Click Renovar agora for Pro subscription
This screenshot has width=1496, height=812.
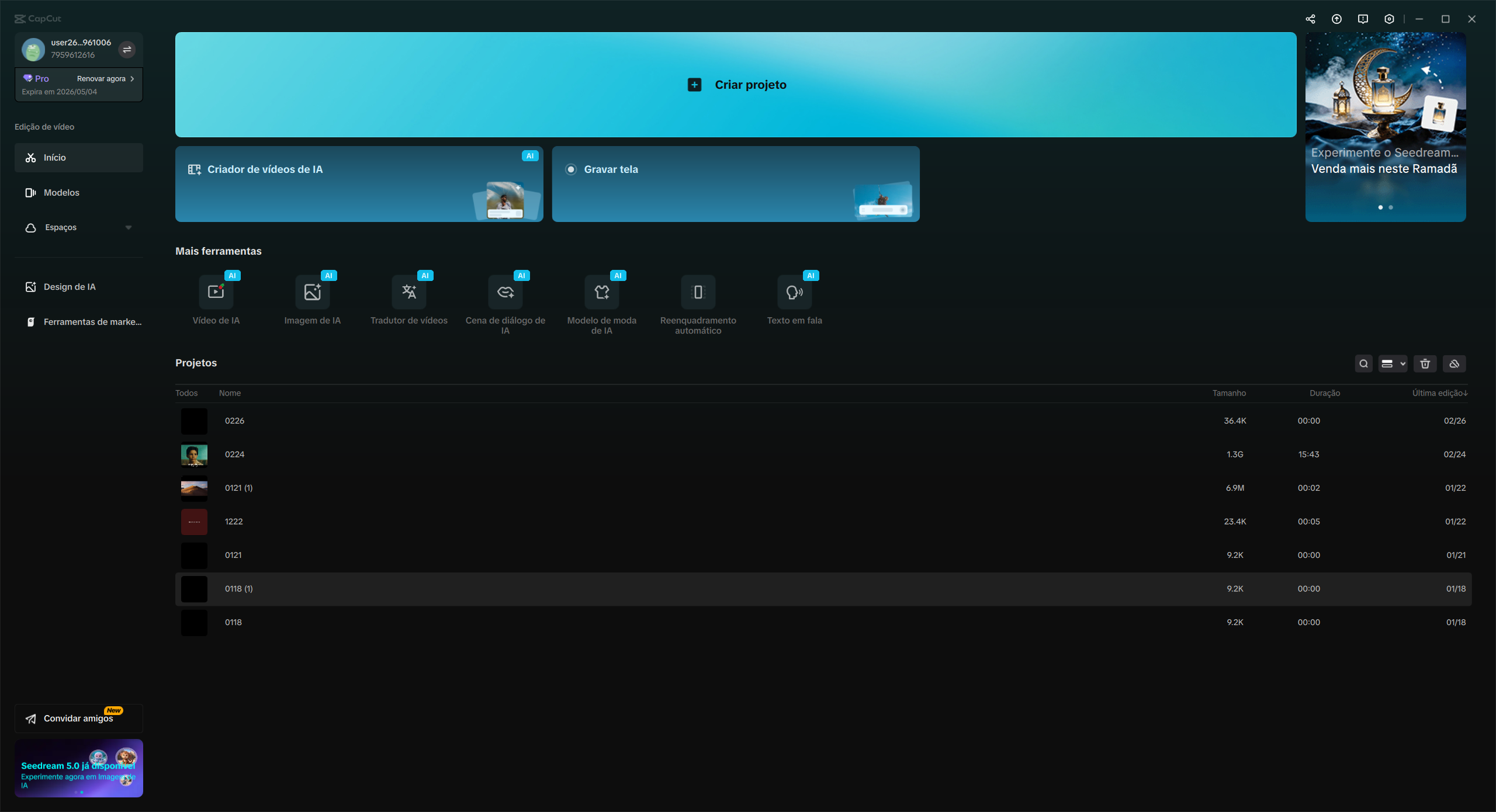coord(101,78)
